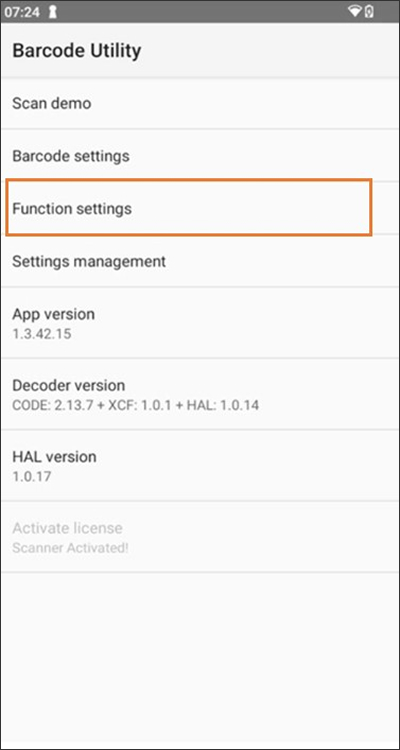Tap the Scanner Activated! status text
This screenshot has height=750, width=400.
click(x=70, y=548)
